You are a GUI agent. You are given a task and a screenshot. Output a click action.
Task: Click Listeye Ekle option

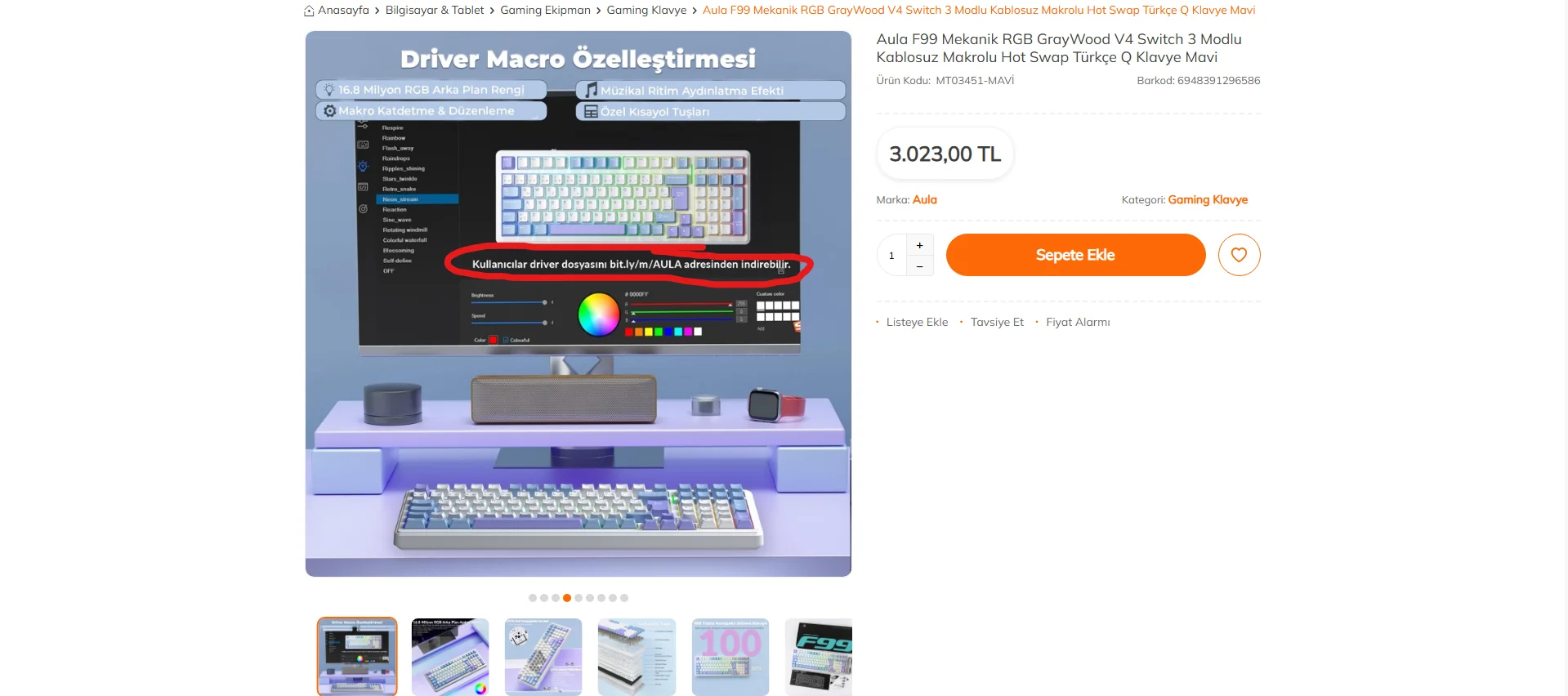click(917, 323)
